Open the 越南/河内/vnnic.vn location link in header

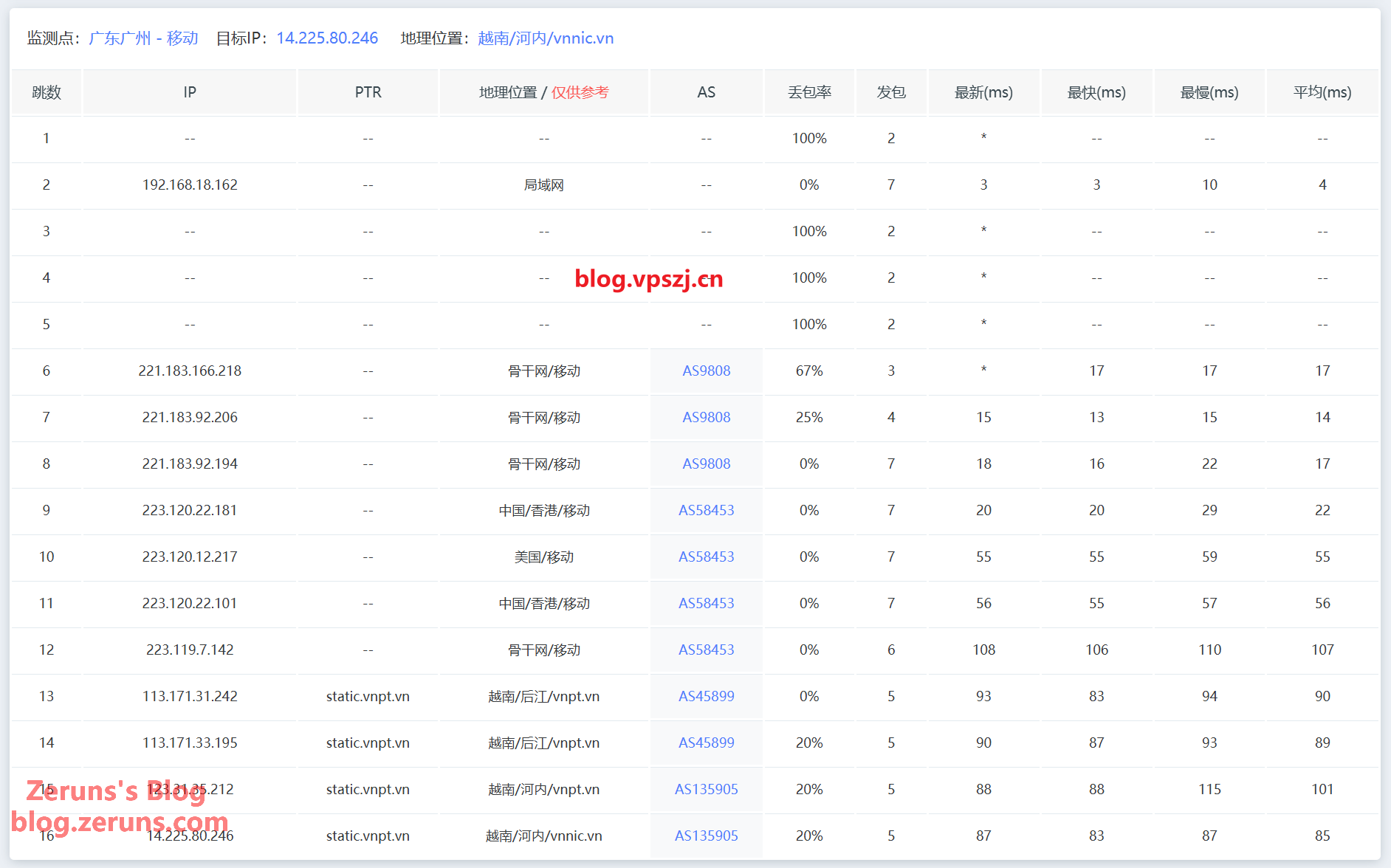[545, 38]
